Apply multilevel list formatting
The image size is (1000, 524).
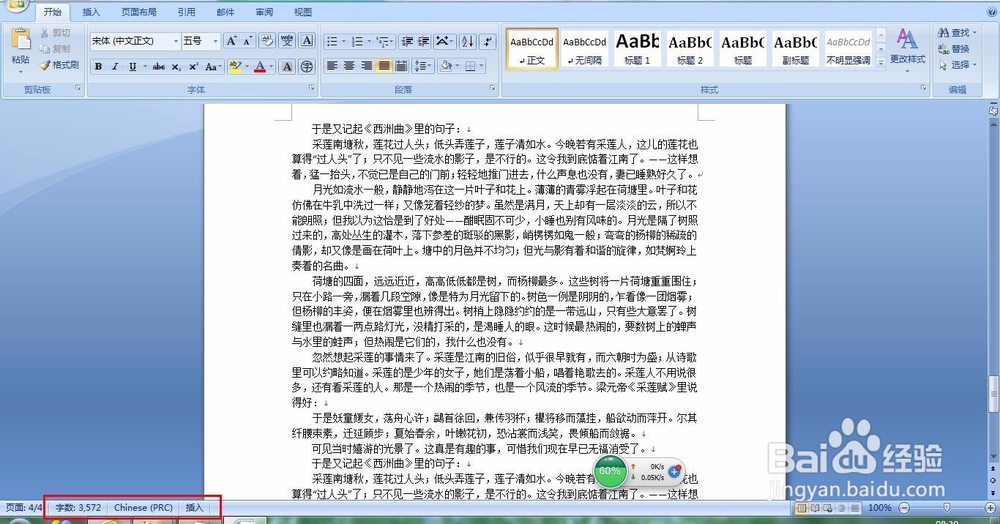(383, 41)
